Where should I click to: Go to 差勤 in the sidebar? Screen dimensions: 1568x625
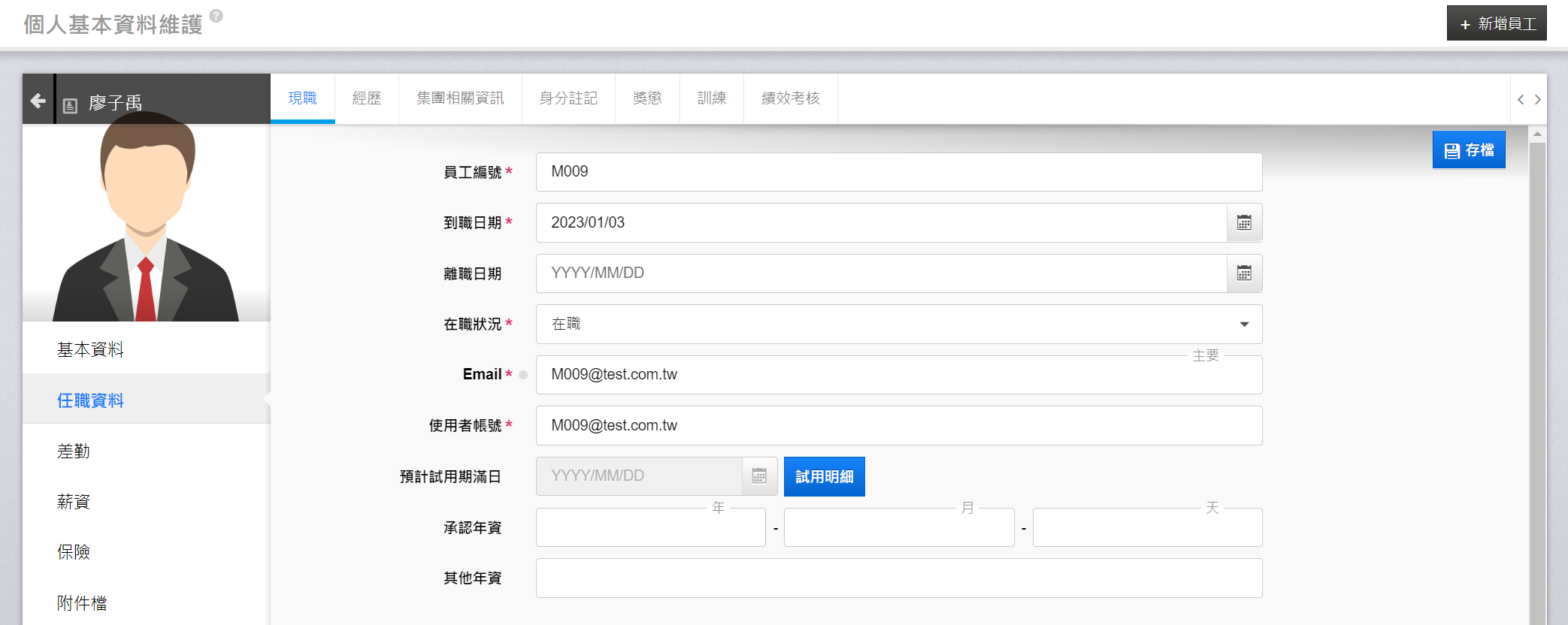[74, 451]
